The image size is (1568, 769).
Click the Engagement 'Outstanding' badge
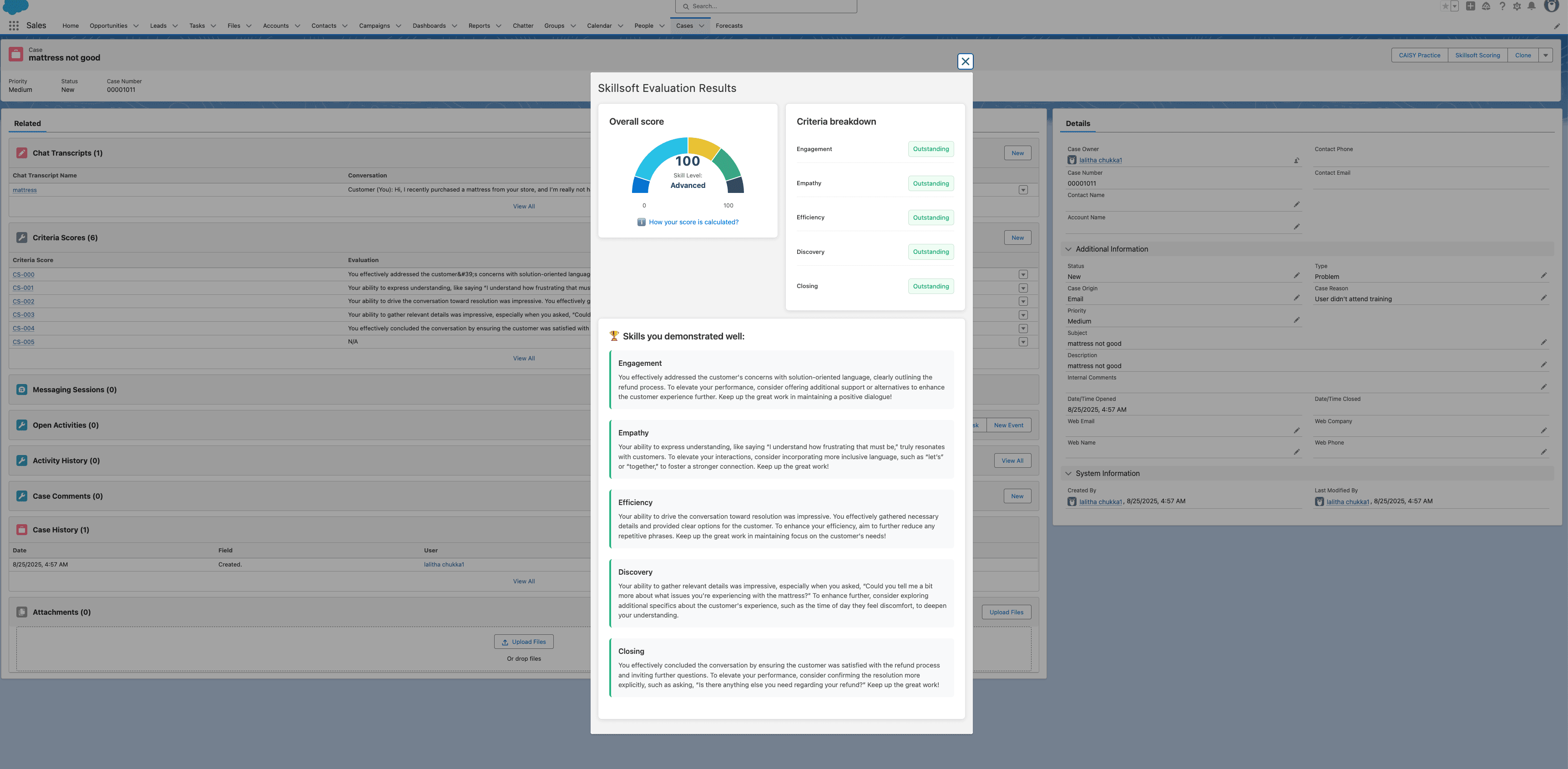(931, 149)
